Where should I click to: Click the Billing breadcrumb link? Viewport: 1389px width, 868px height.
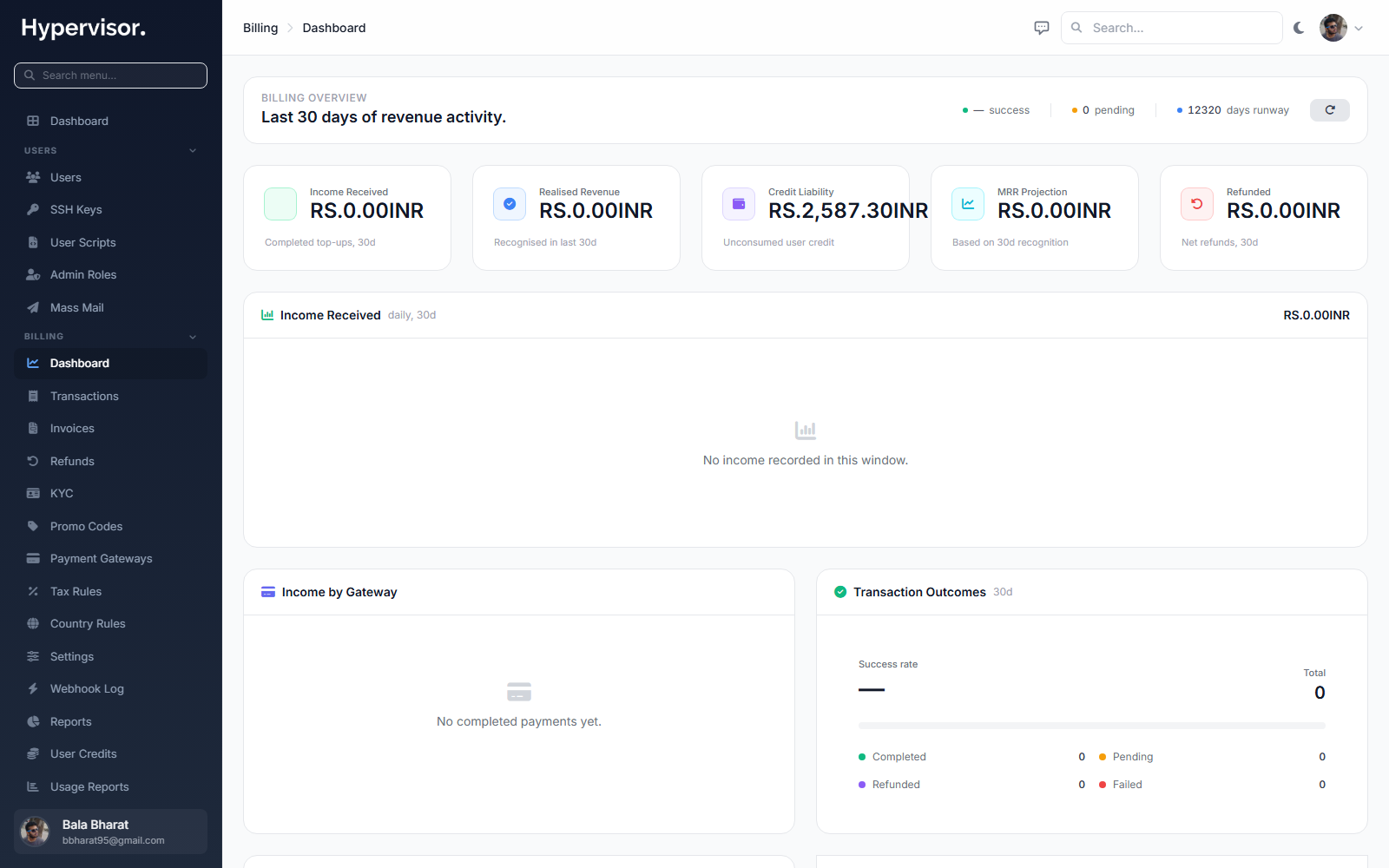[x=260, y=28]
